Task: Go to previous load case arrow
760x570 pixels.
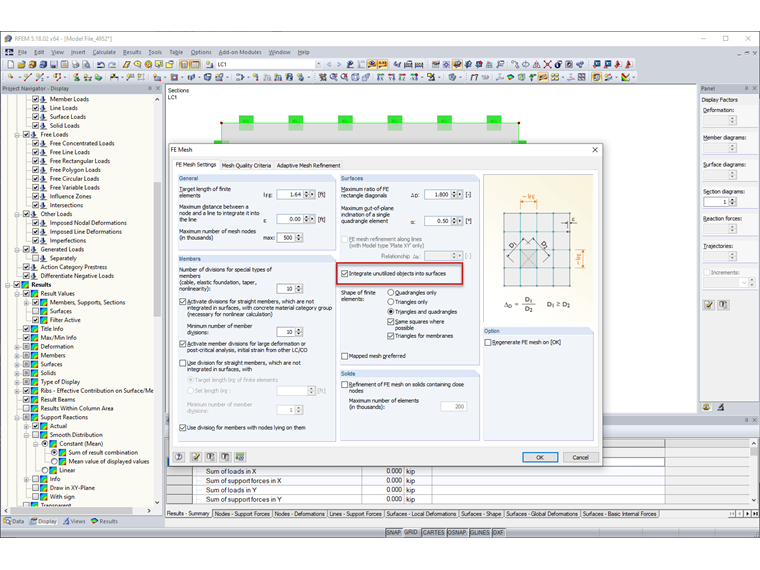Action: point(329,64)
